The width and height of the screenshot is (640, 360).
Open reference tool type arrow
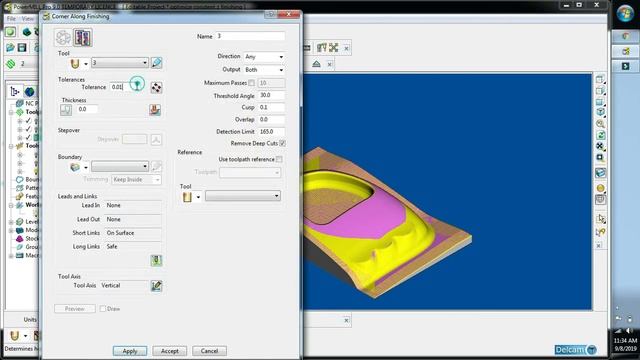point(198,197)
